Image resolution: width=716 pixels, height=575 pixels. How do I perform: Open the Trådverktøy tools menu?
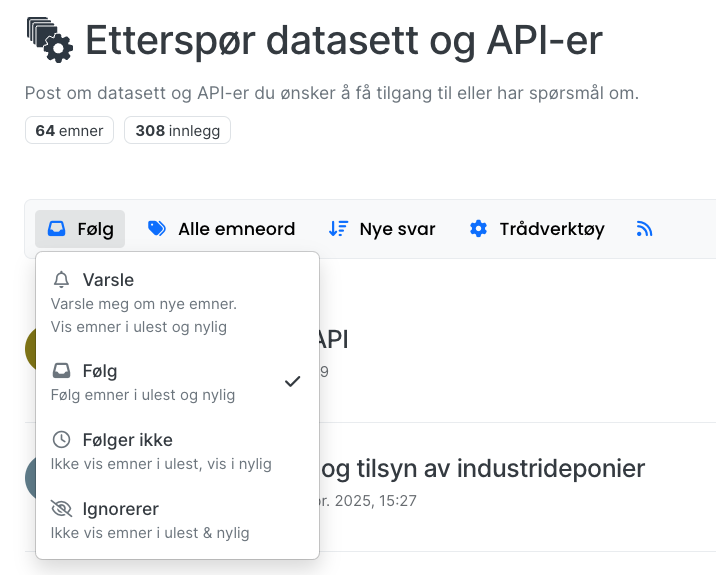coord(537,229)
